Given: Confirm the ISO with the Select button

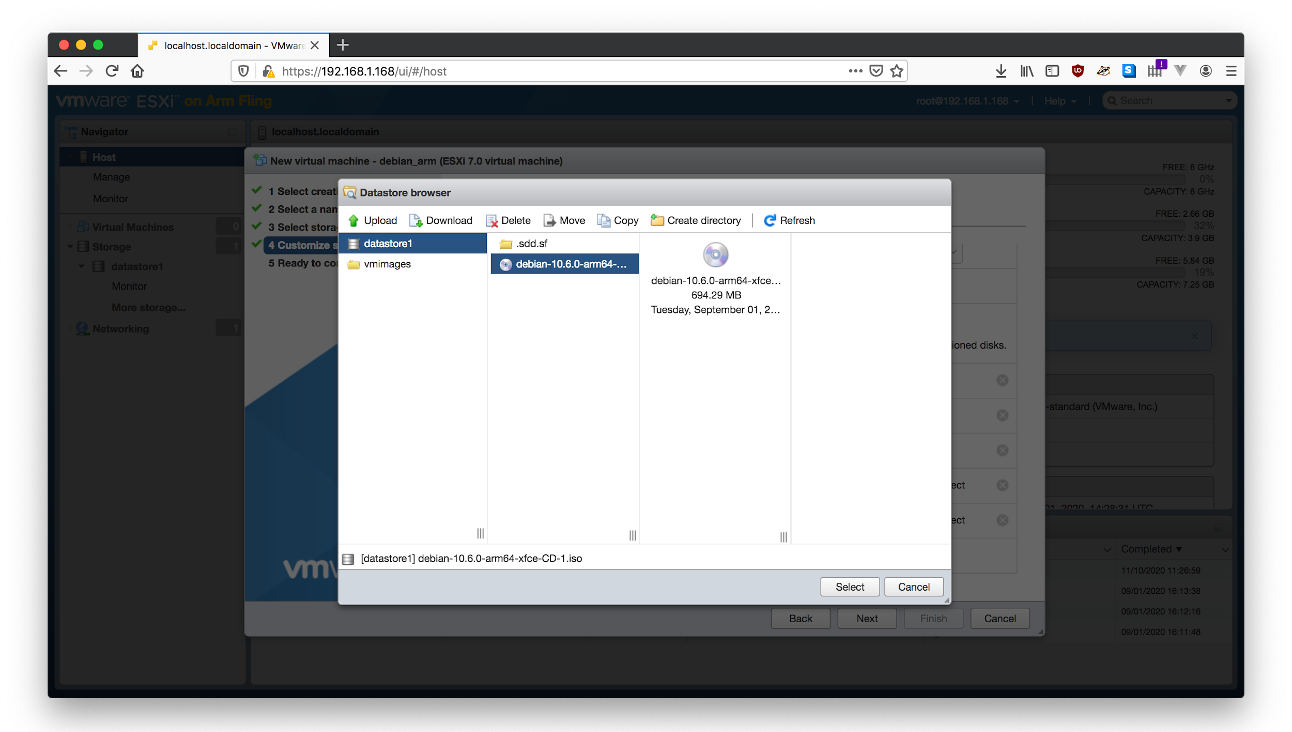Looking at the screenshot, I should pos(850,587).
